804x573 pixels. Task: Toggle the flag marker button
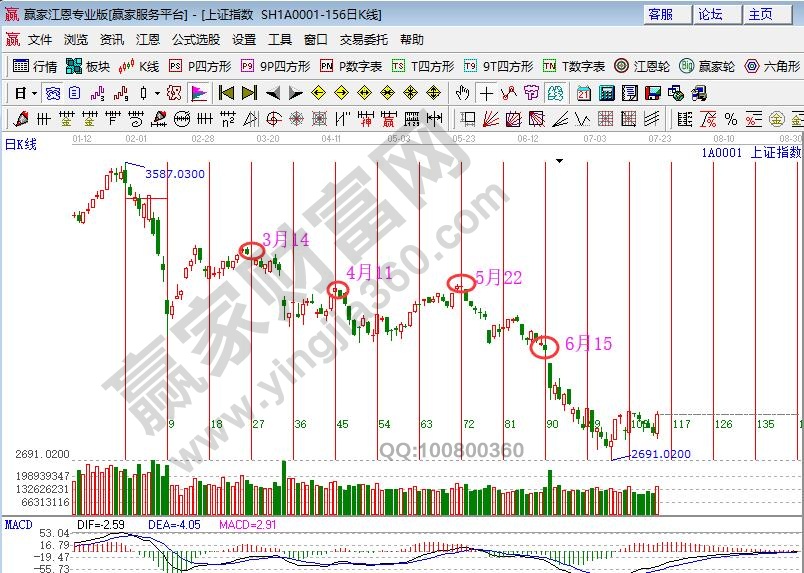click(198, 93)
